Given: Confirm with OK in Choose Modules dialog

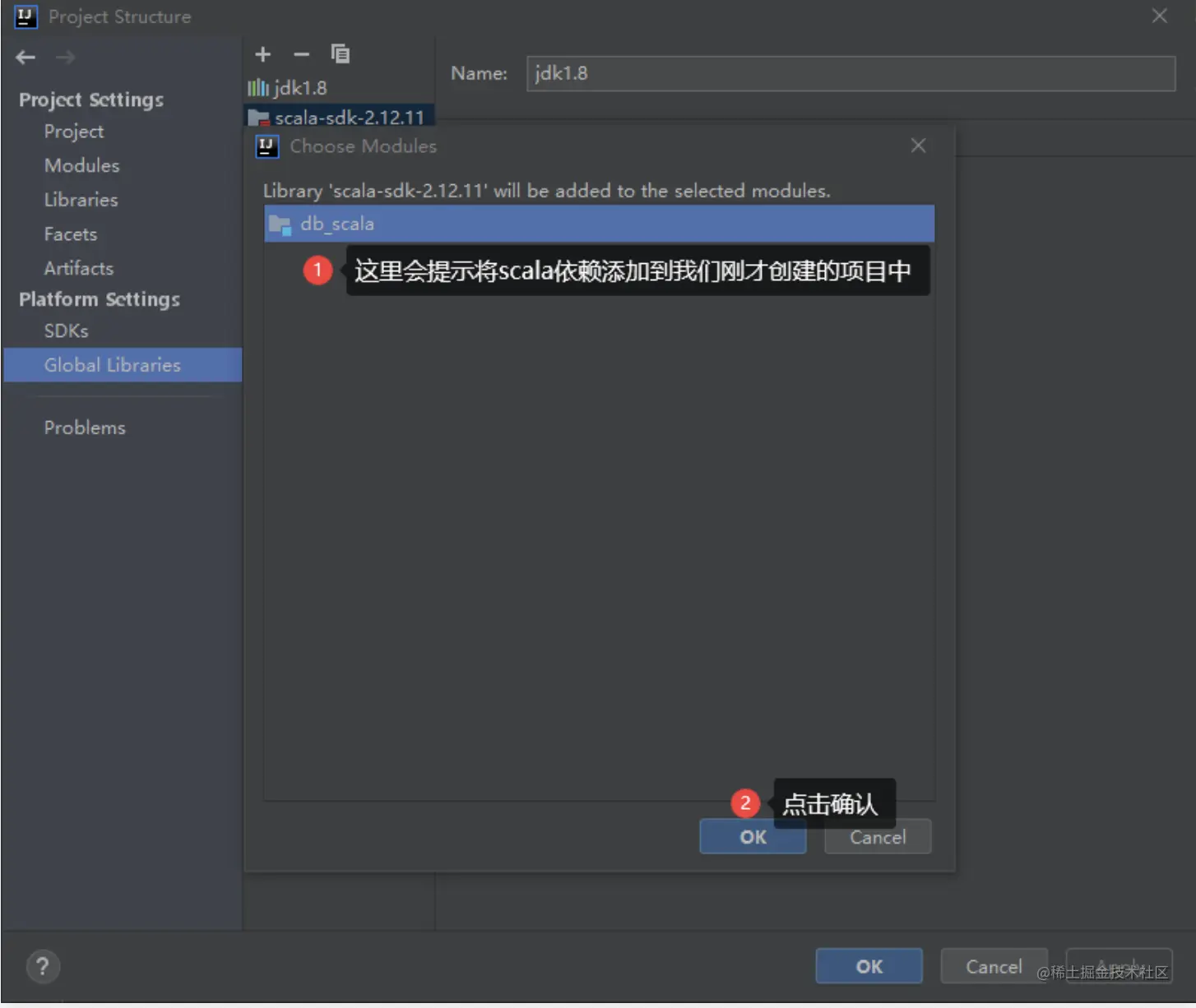Looking at the screenshot, I should point(753,837).
